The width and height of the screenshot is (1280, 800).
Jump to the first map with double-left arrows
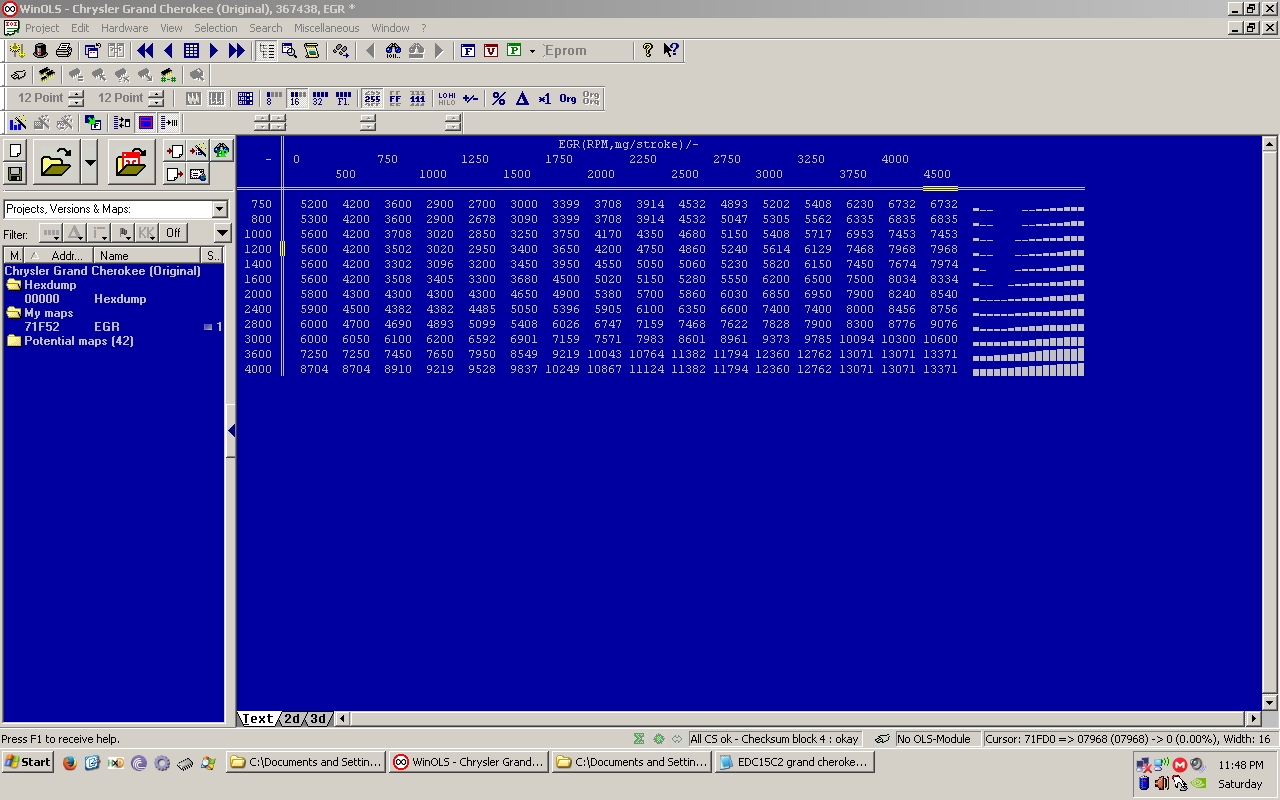click(145, 50)
